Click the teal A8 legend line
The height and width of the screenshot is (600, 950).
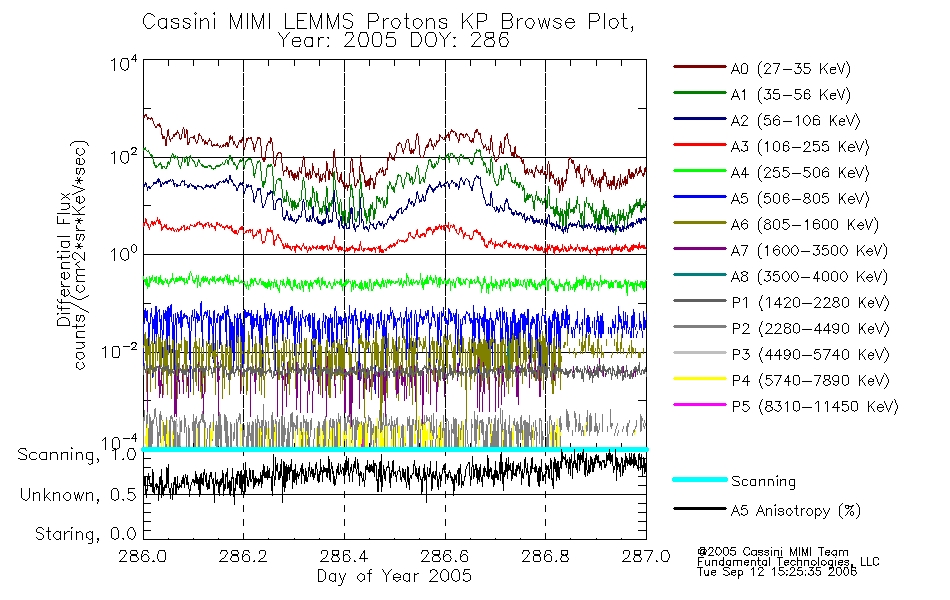click(700, 275)
